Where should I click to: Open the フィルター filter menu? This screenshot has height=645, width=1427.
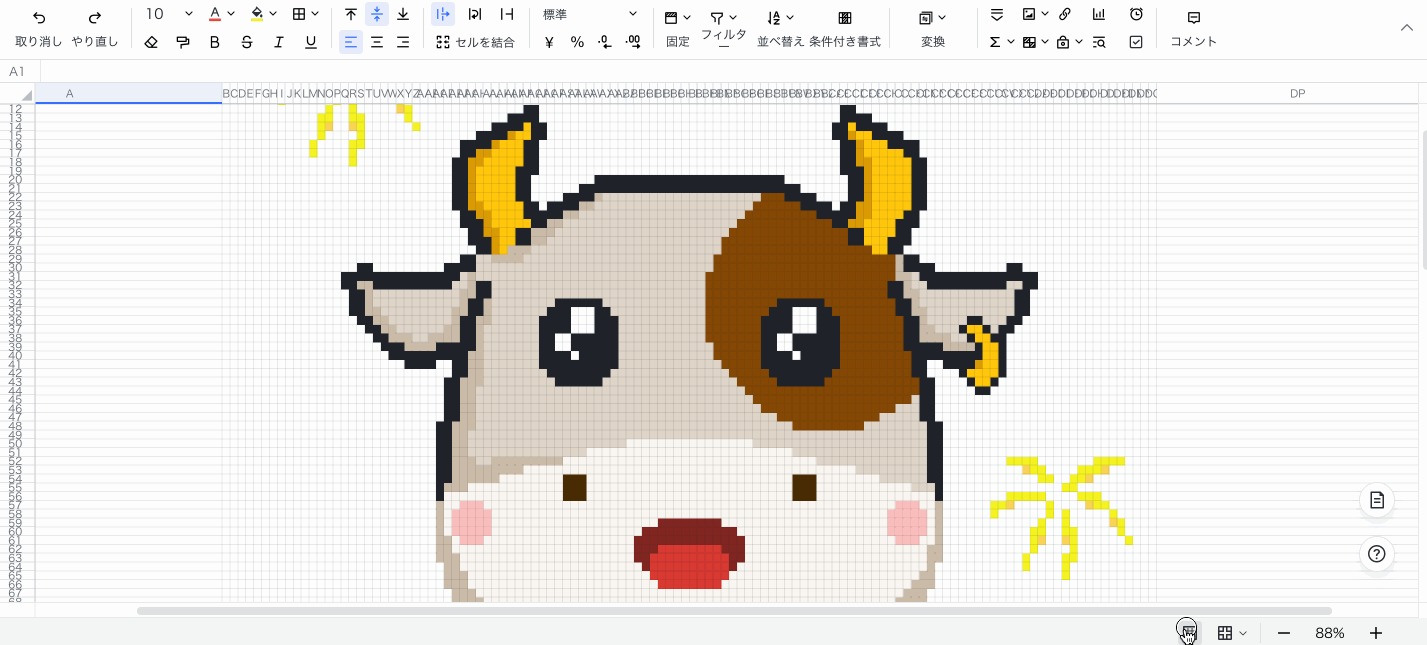(x=724, y=28)
